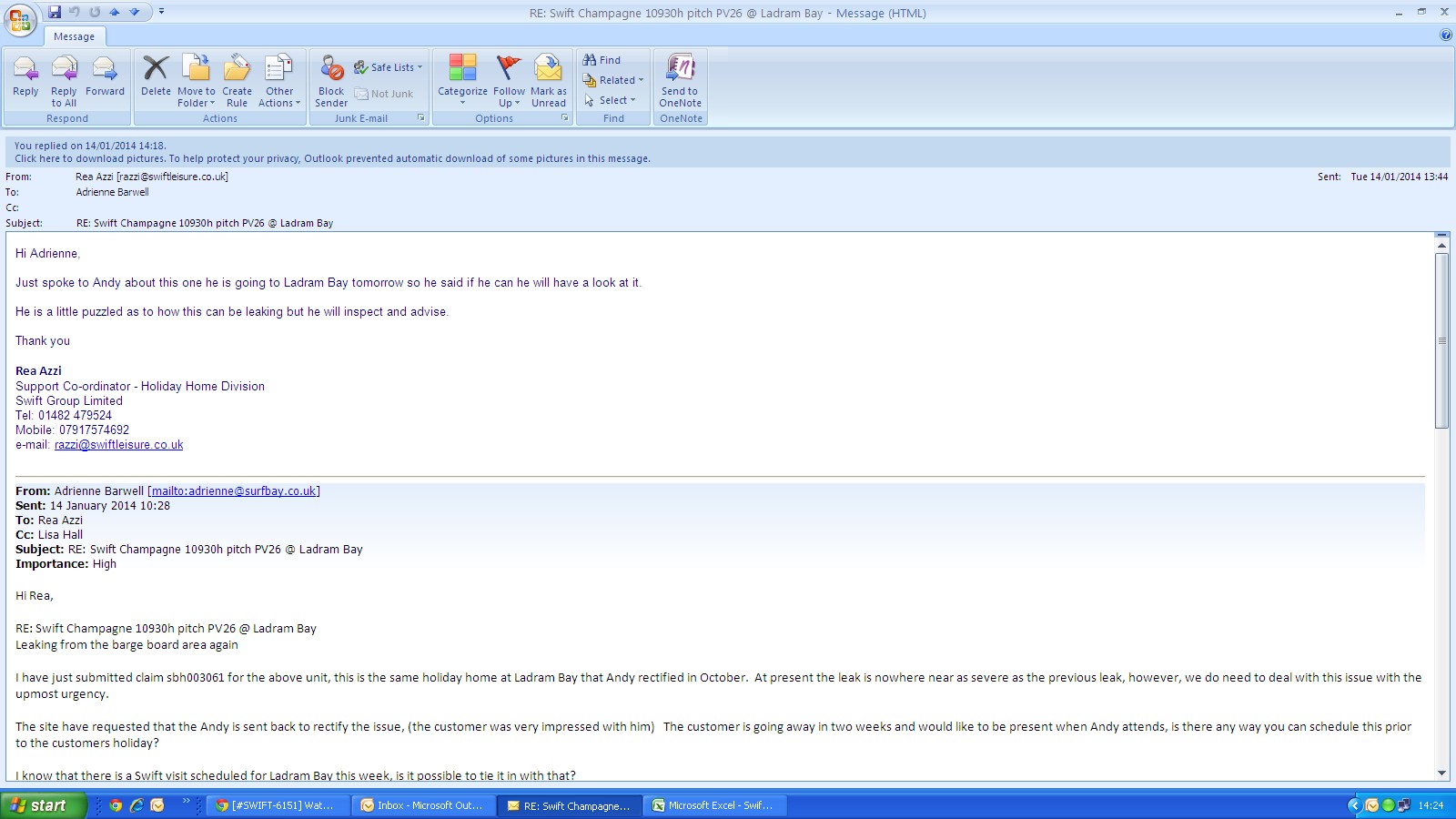Open the Categorize color menu
This screenshot has height=819, width=1456.
point(462,81)
